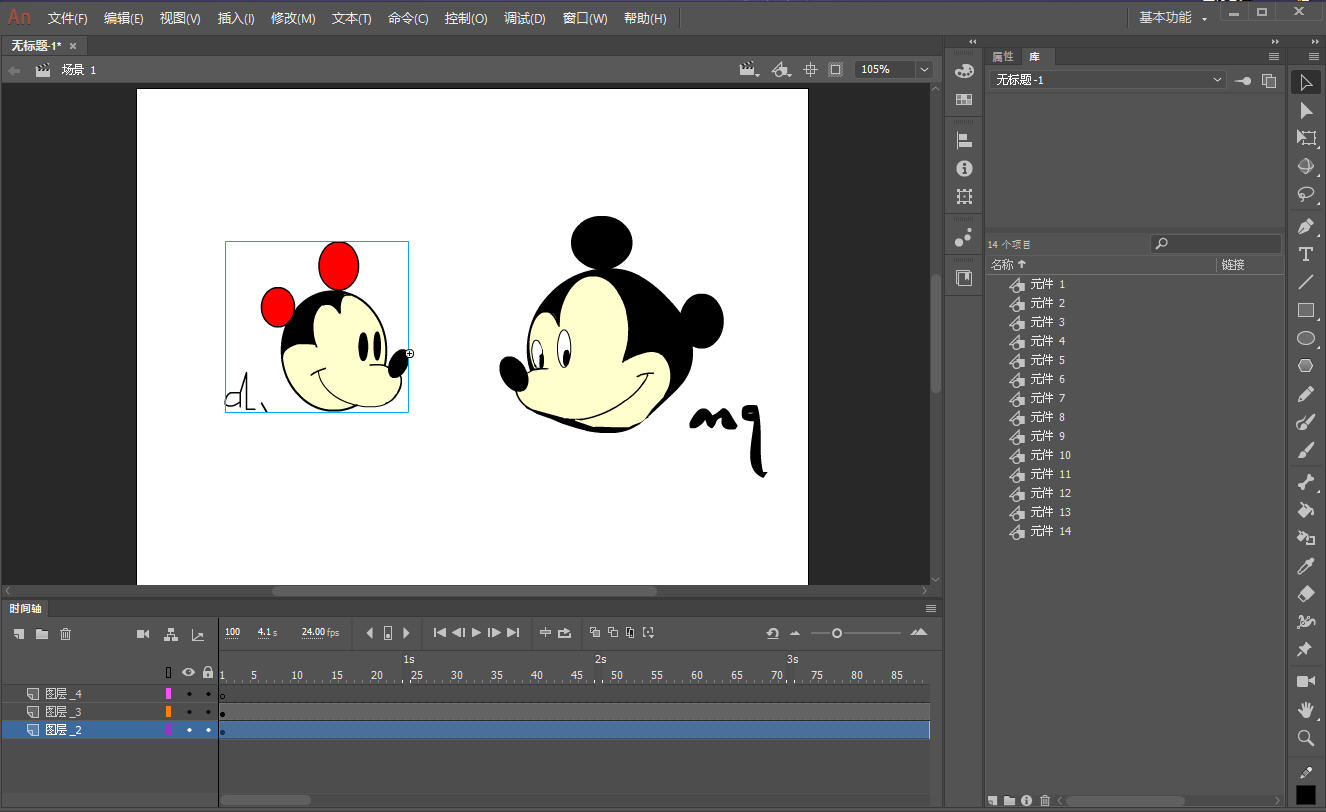Select the Ink Bottle tool

tap(1306, 538)
